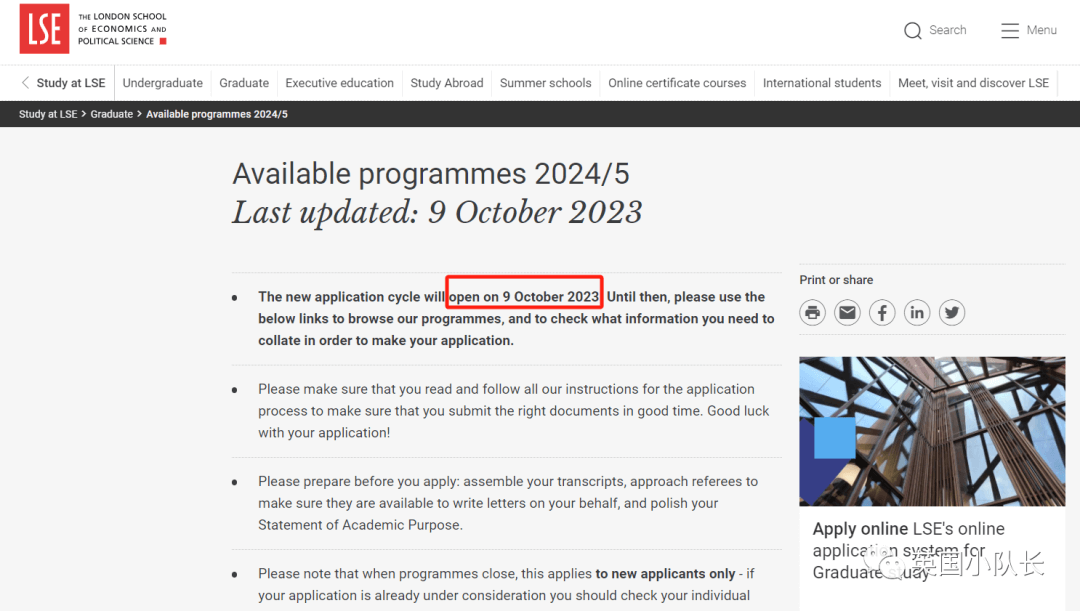Click the 'Statement of Academic Purpose' text
Image resolution: width=1080 pixels, height=611 pixels.
click(x=358, y=525)
